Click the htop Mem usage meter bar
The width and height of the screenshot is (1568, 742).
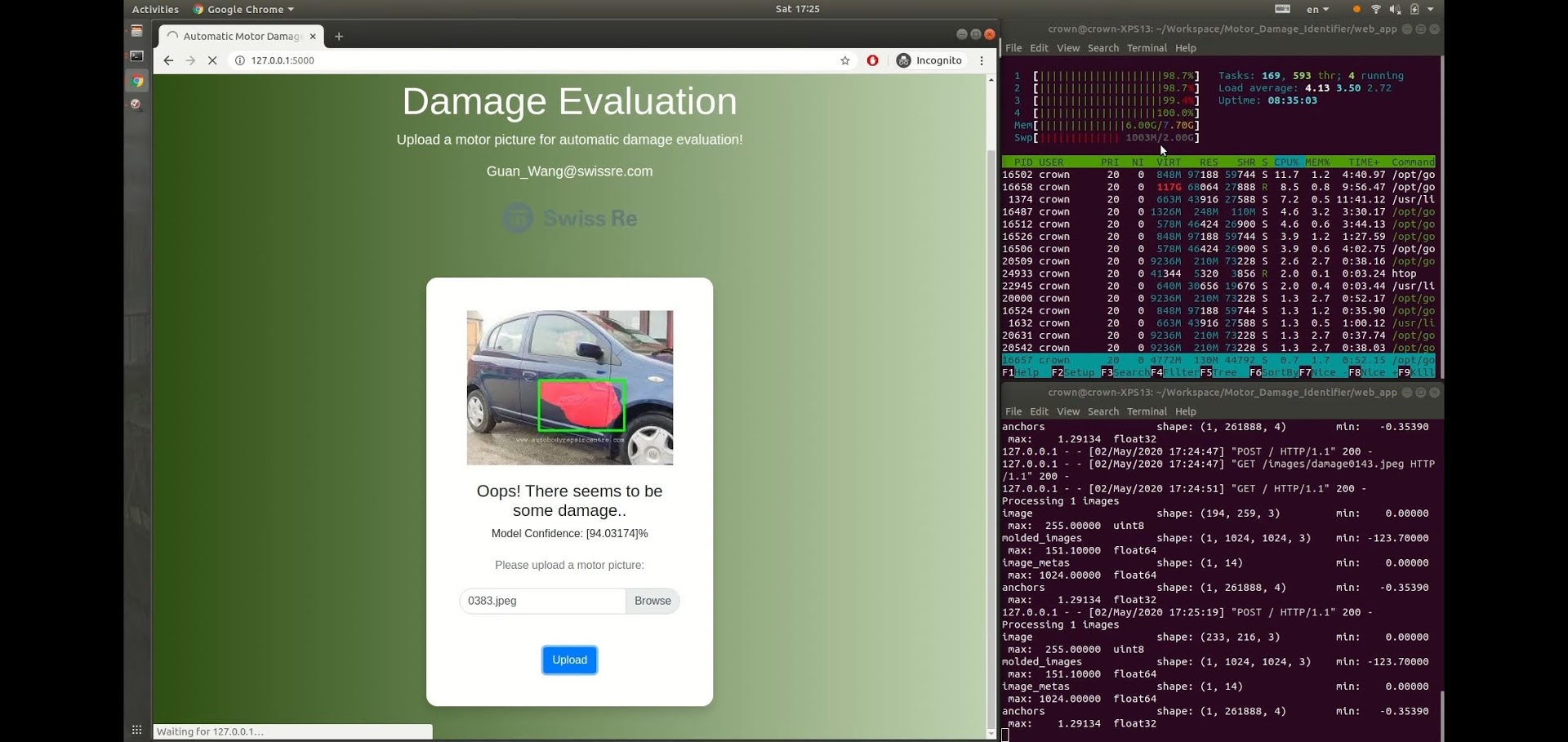point(1107,126)
